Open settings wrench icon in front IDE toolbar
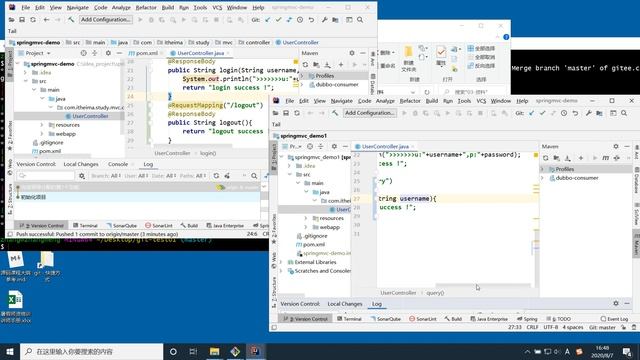Viewport: 640px width, 360px height. 588,113
